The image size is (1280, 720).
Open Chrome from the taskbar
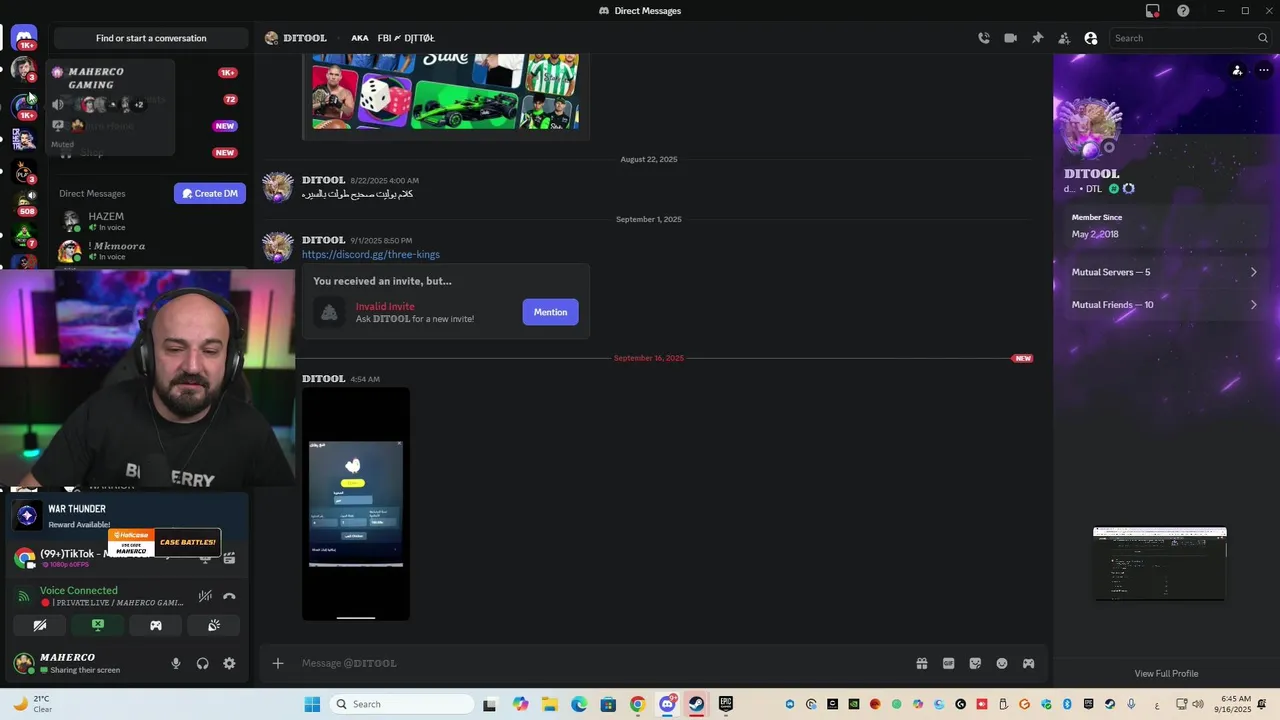tap(637, 704)
